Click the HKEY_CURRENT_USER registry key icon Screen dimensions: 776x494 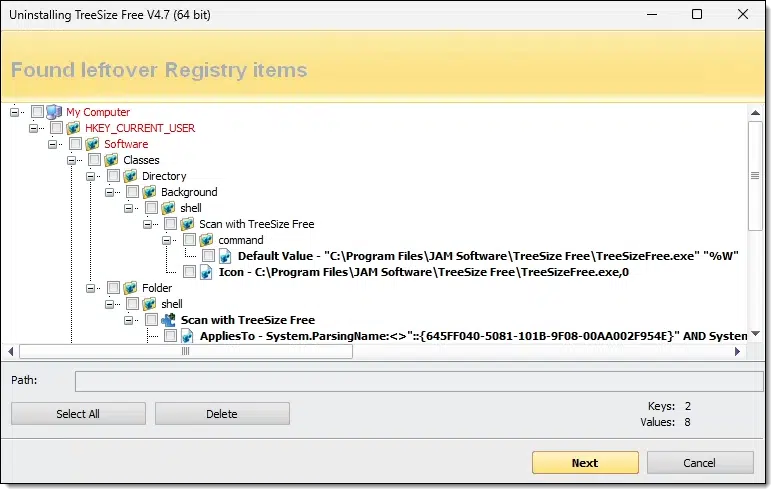click(73, 128)
